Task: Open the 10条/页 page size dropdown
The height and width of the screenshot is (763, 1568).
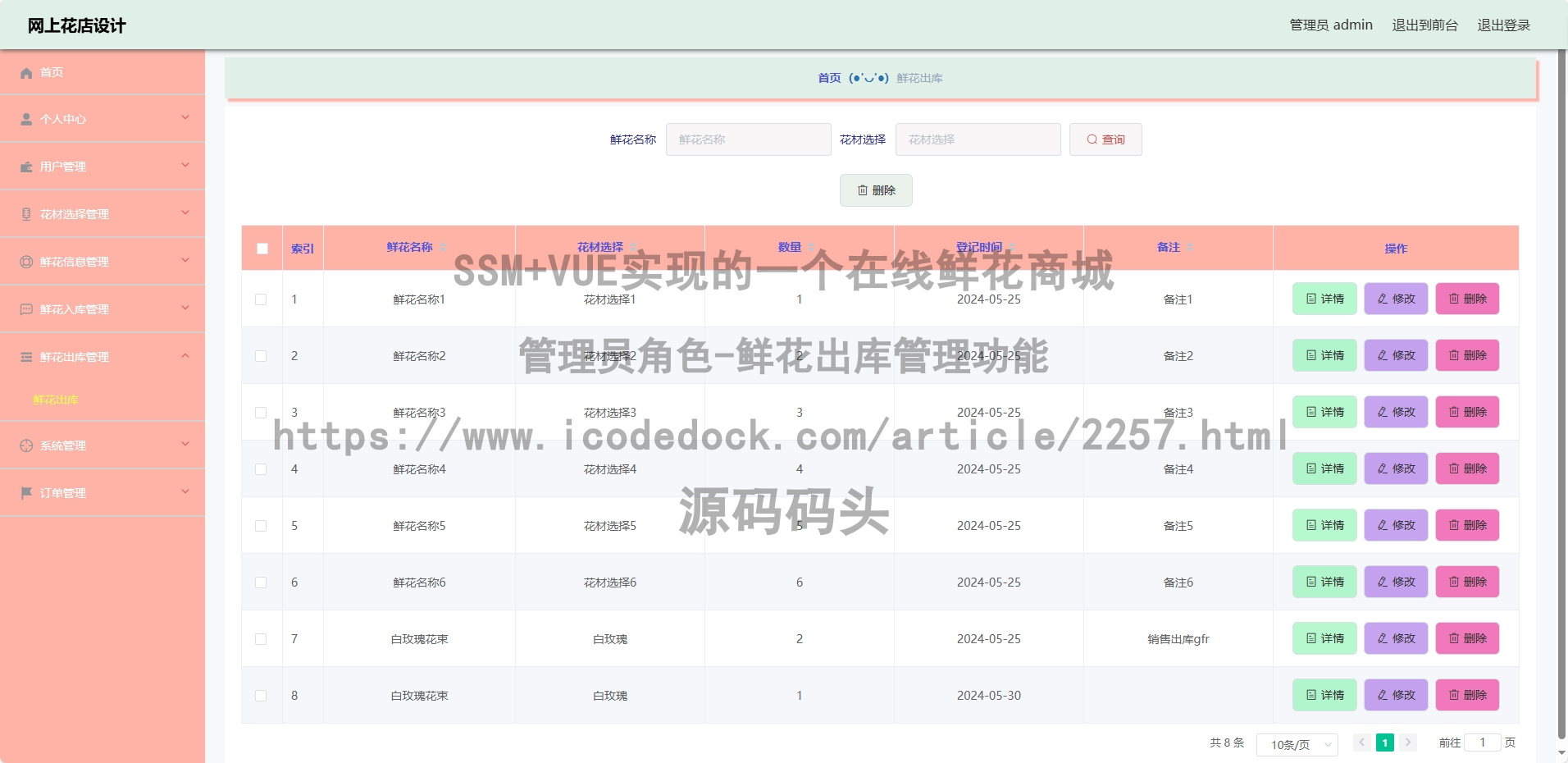Action: [1297, 744]
